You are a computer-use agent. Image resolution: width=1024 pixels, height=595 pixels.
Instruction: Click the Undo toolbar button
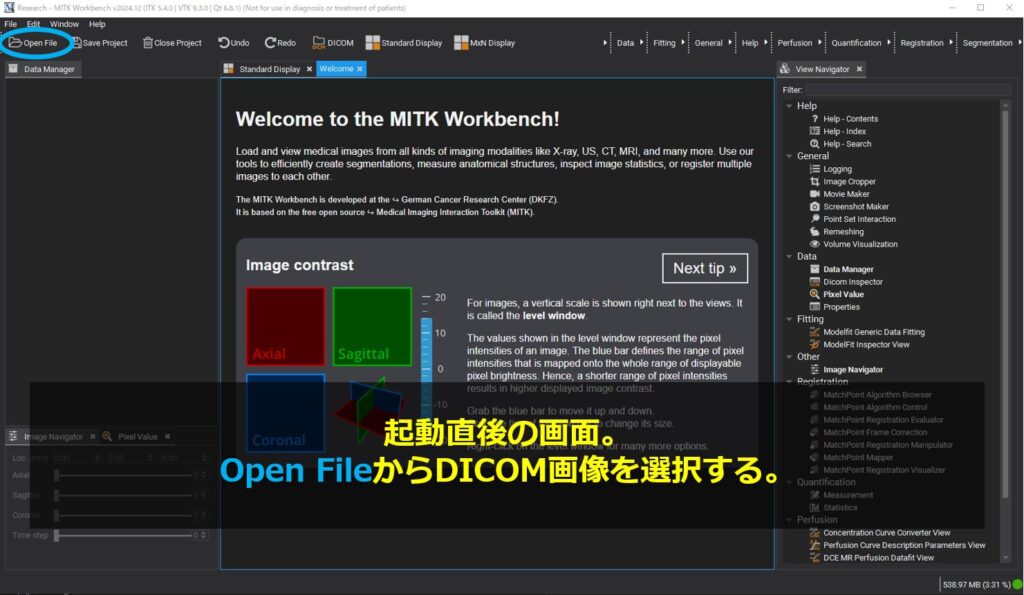pyautogui.click(x=233, y=43)
